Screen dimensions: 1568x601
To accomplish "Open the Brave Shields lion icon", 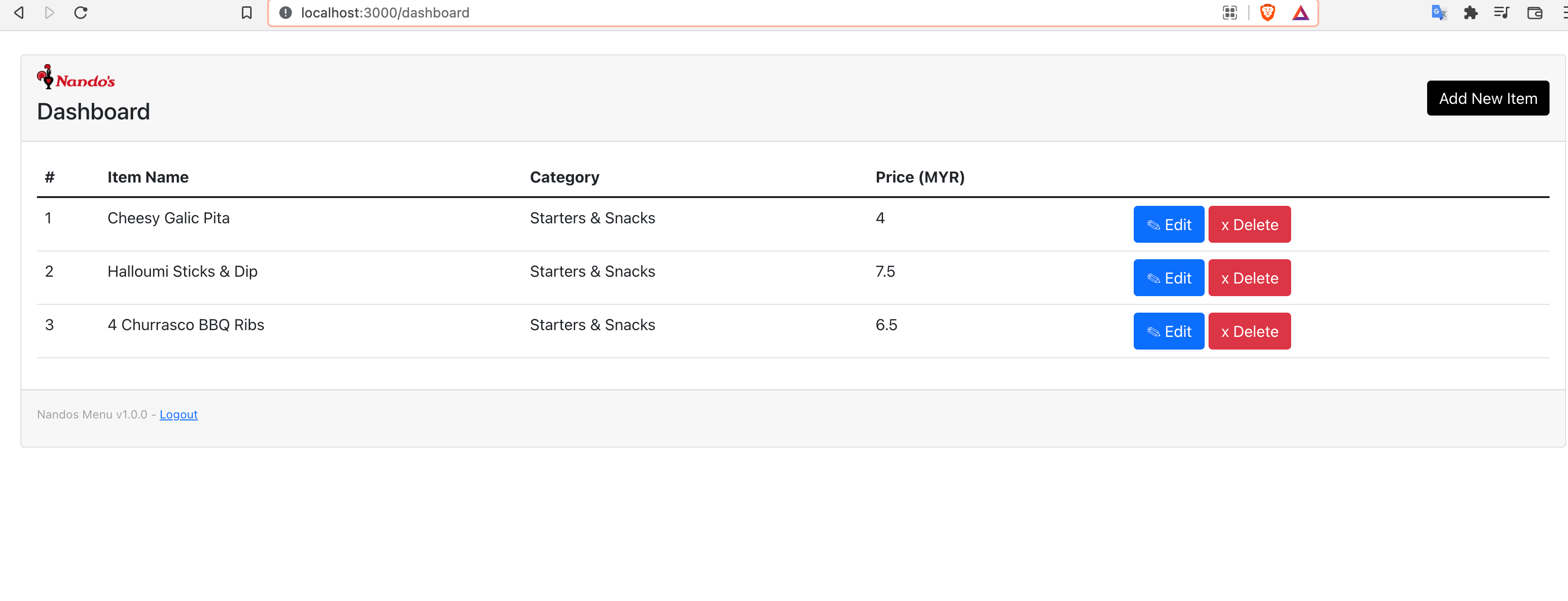I will 1267,13.
